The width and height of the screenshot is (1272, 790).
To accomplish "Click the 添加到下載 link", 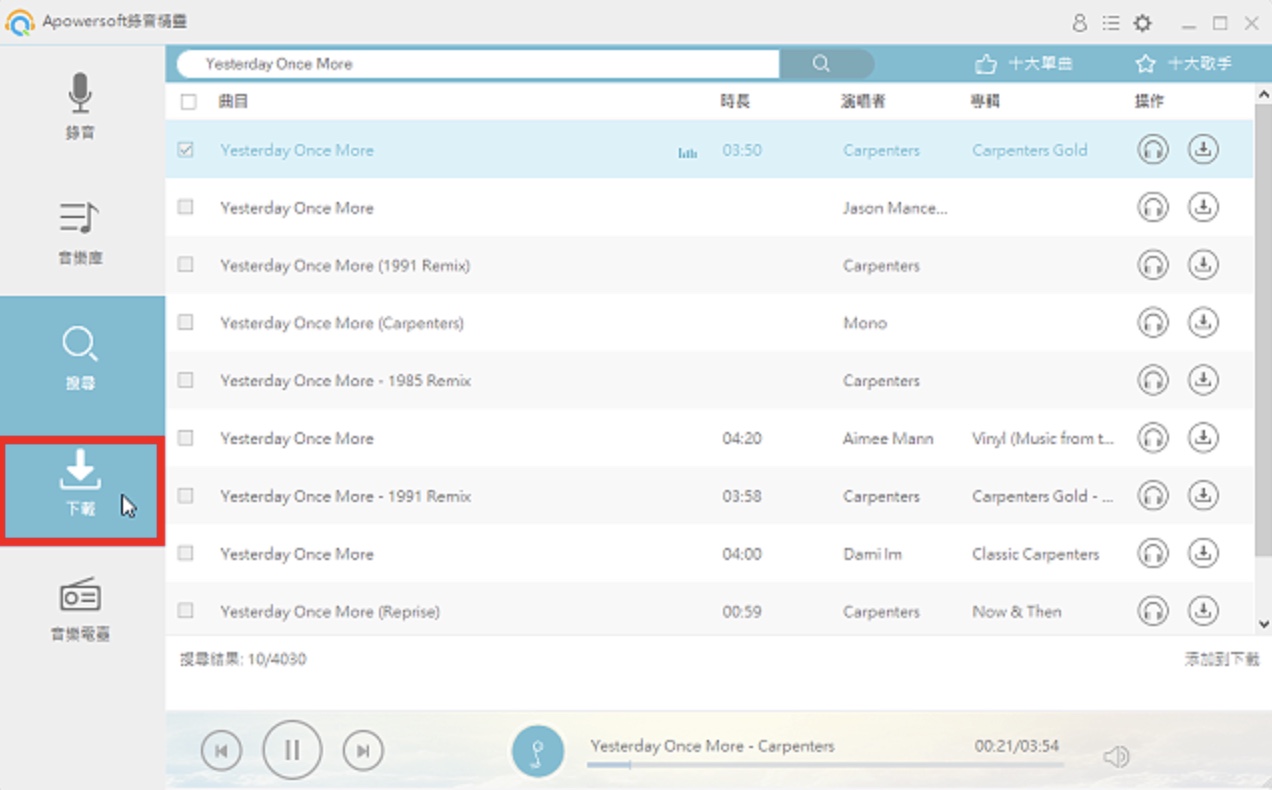I will (x=1221, y=659).
